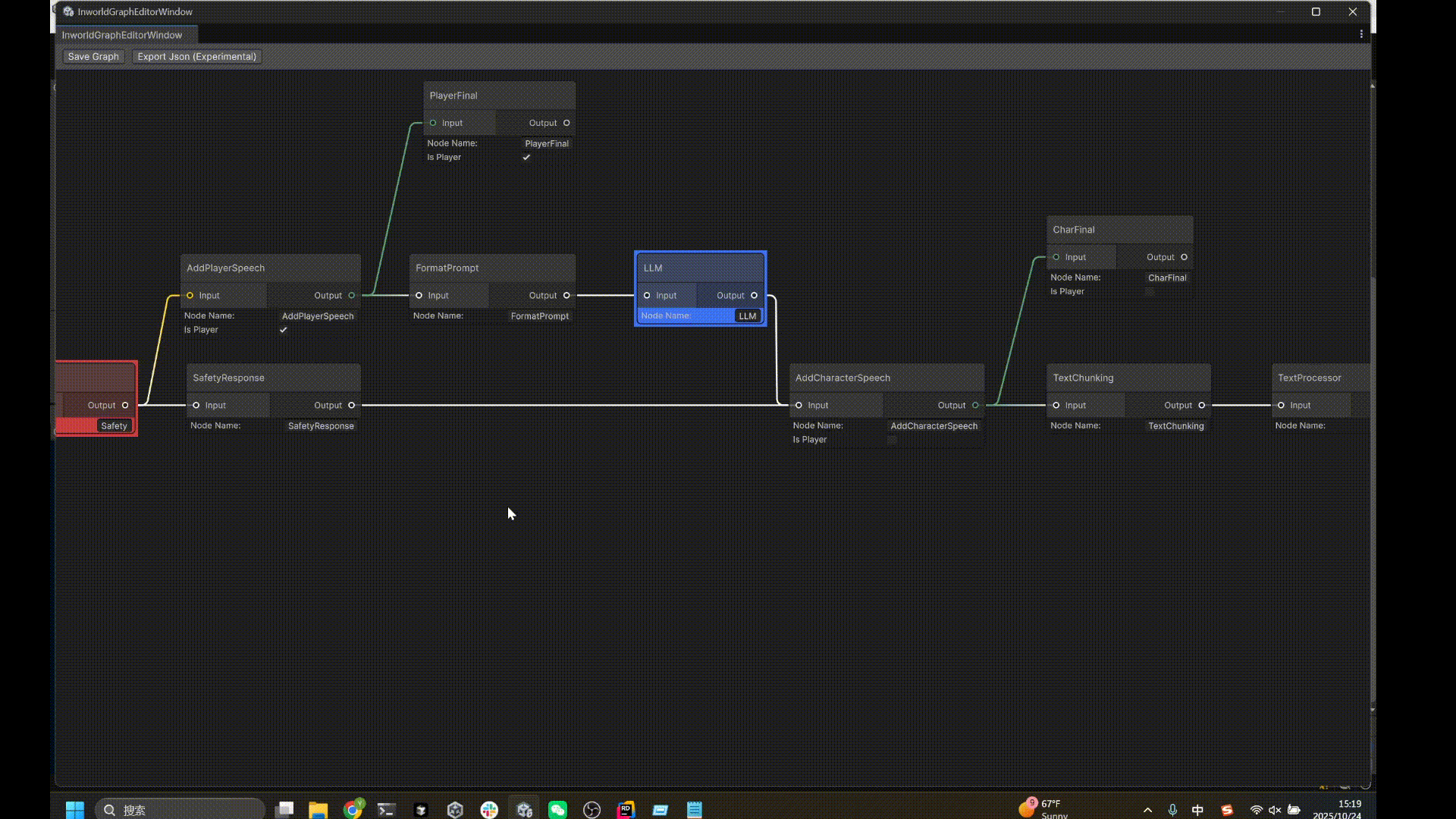
Task: Click the SafetyResponse node's Output port
Action: click(351, 406)
